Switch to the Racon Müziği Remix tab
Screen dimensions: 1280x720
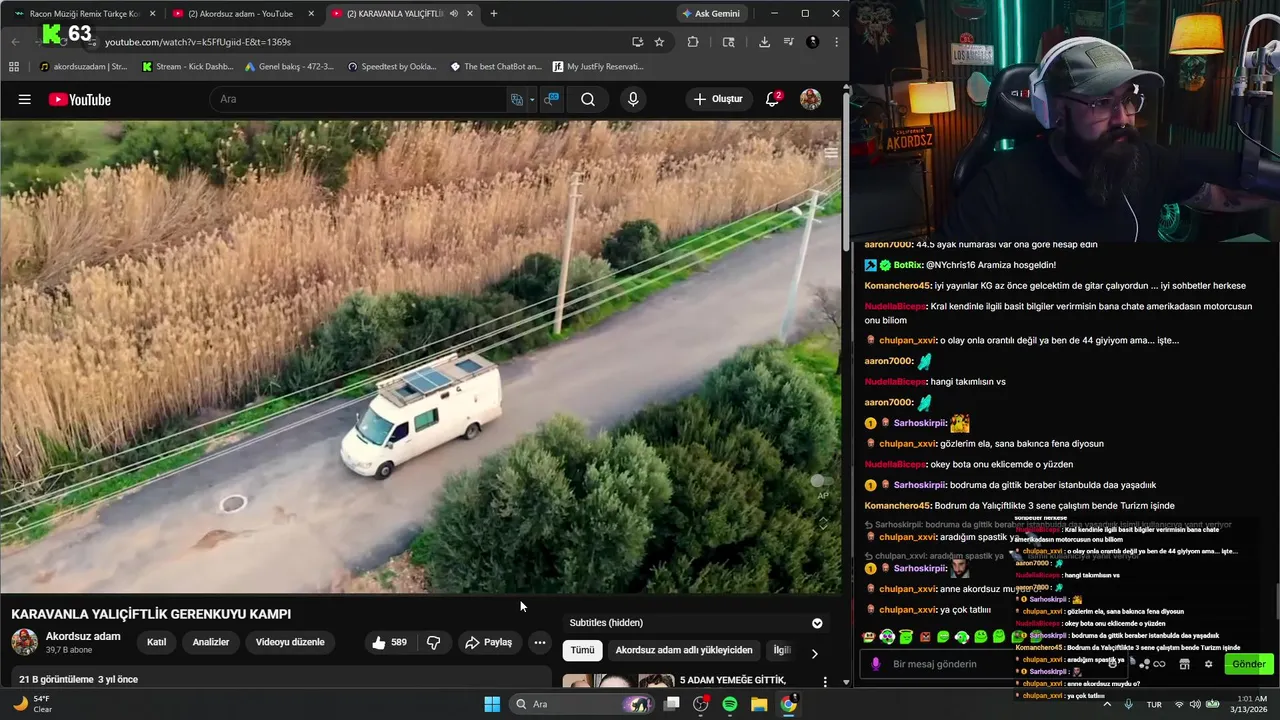pos(82,14)
